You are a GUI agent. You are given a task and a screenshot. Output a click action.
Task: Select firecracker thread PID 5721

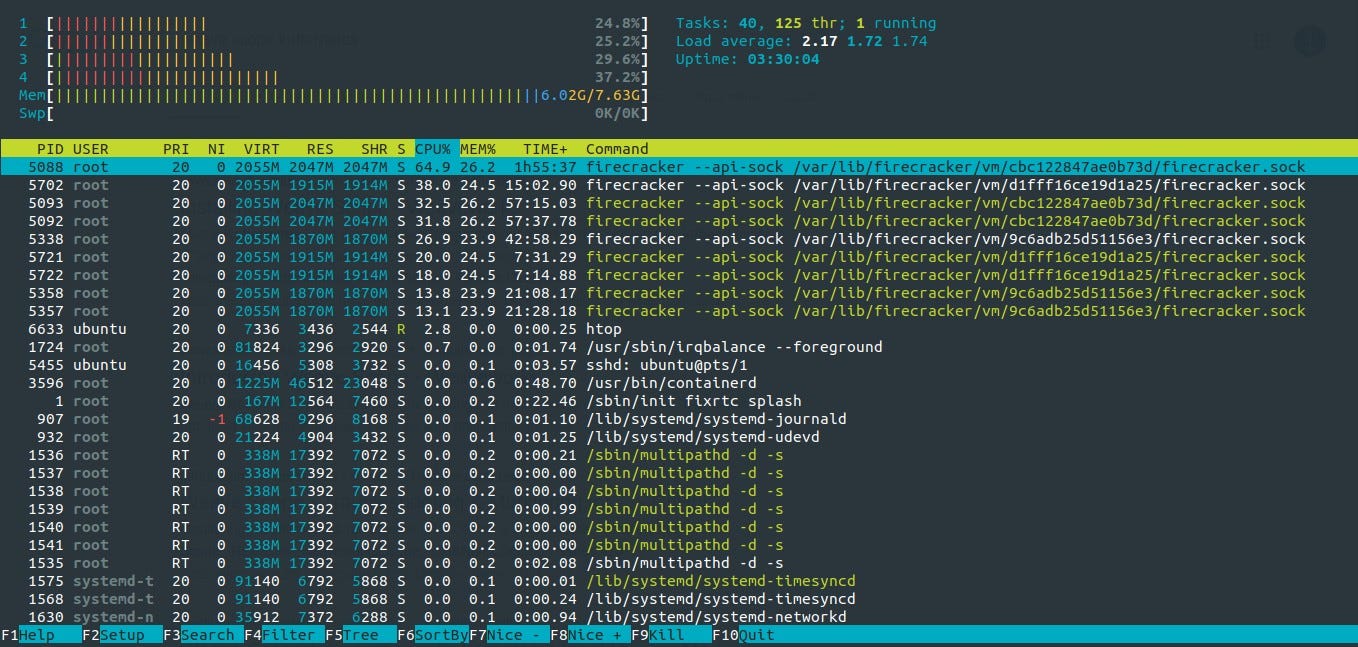pyautogui.click(x=679, y=257)
